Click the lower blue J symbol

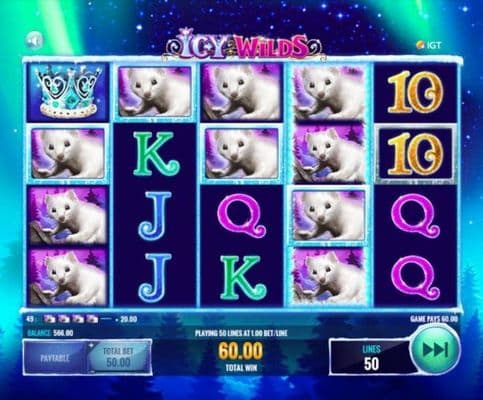coord(155,277)
